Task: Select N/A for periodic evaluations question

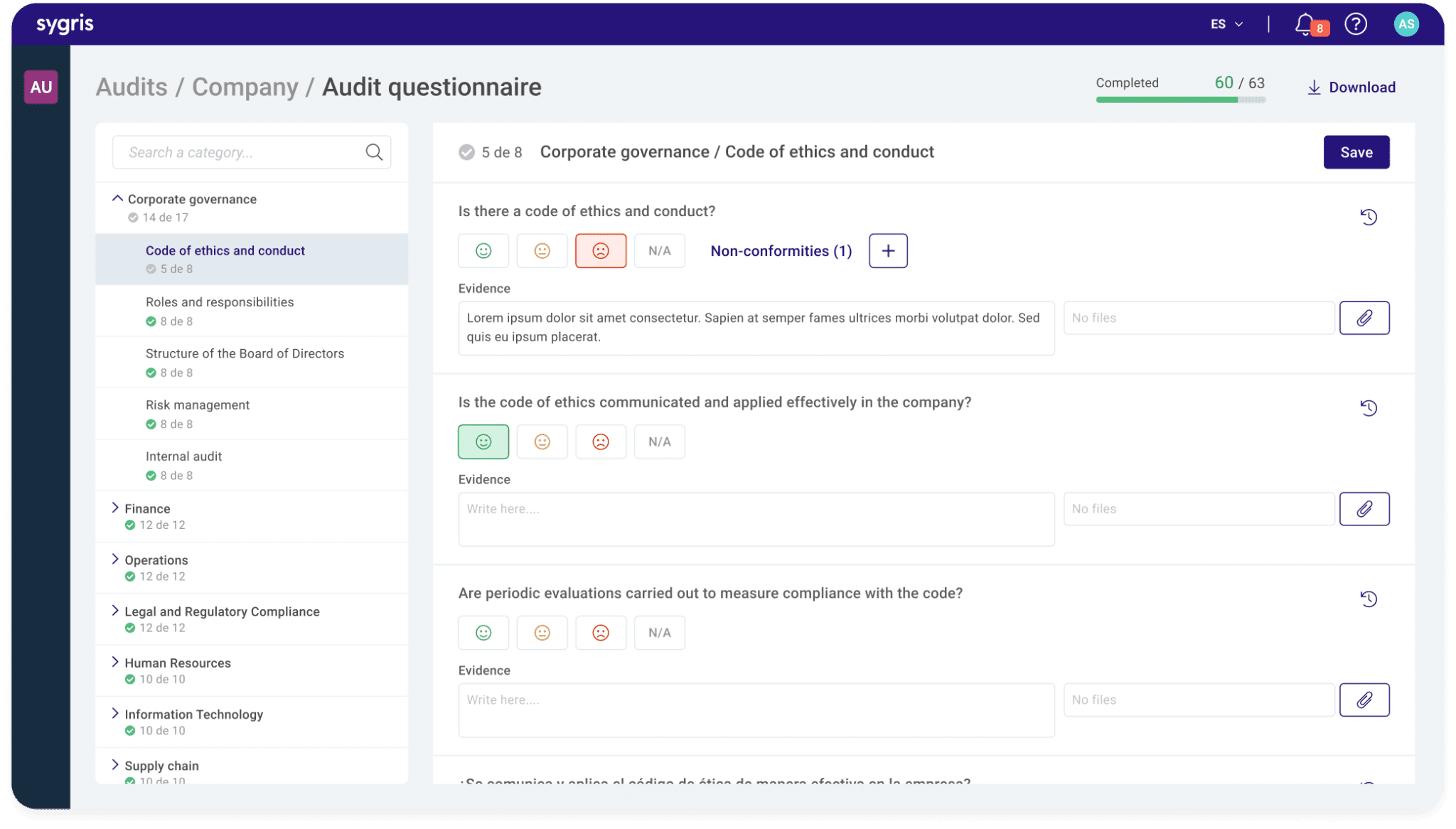Action: [659, 633]
